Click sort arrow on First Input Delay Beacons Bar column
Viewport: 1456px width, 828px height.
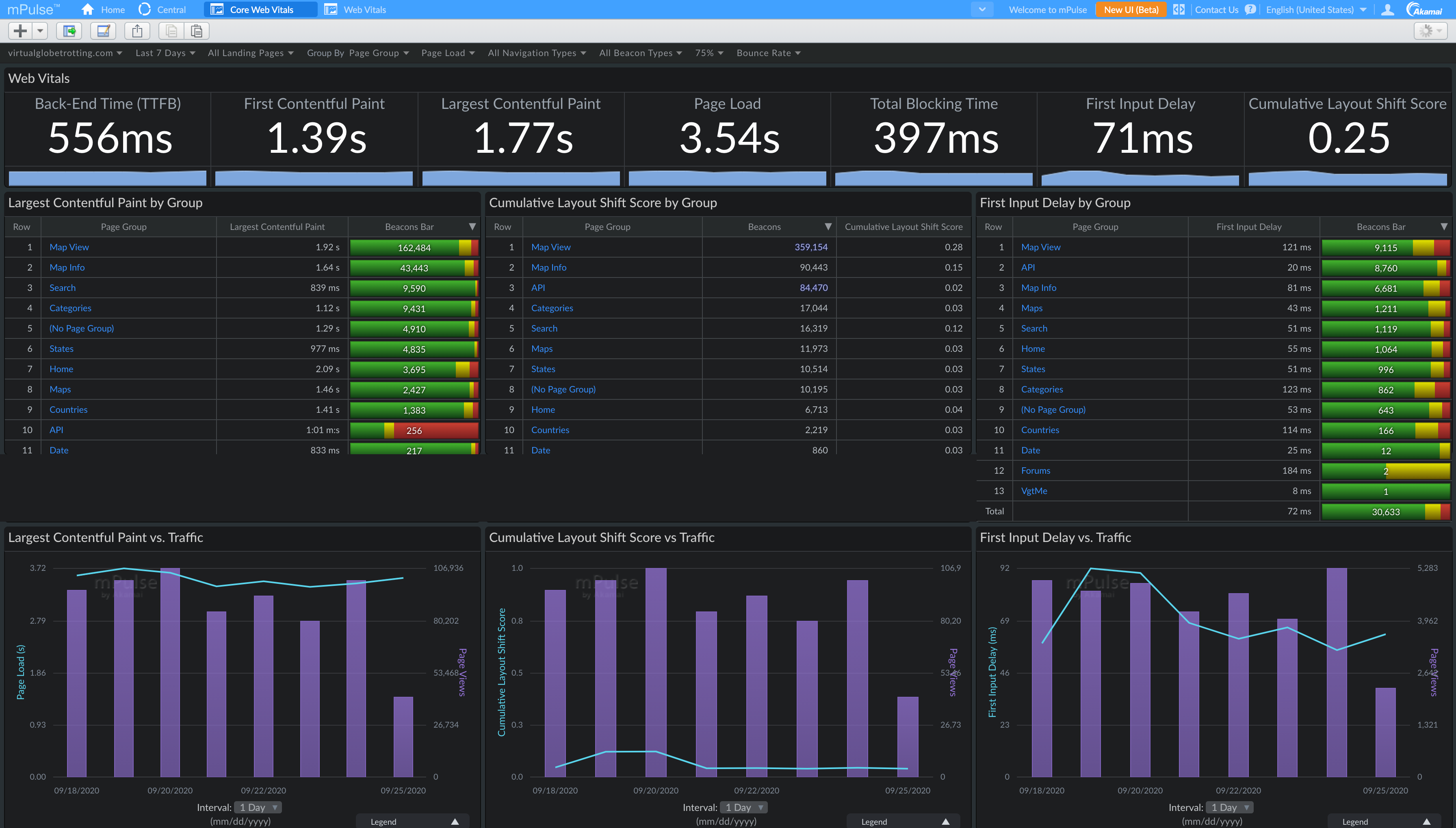click(1443, 227)
